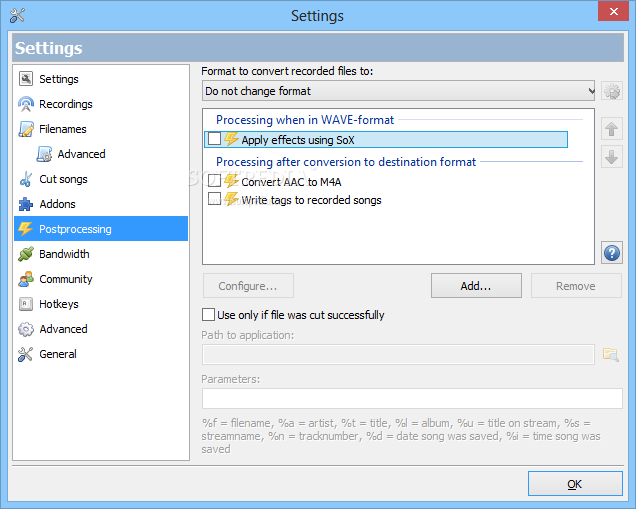Click the Postprocessing lightning icon

pos(26,229)
